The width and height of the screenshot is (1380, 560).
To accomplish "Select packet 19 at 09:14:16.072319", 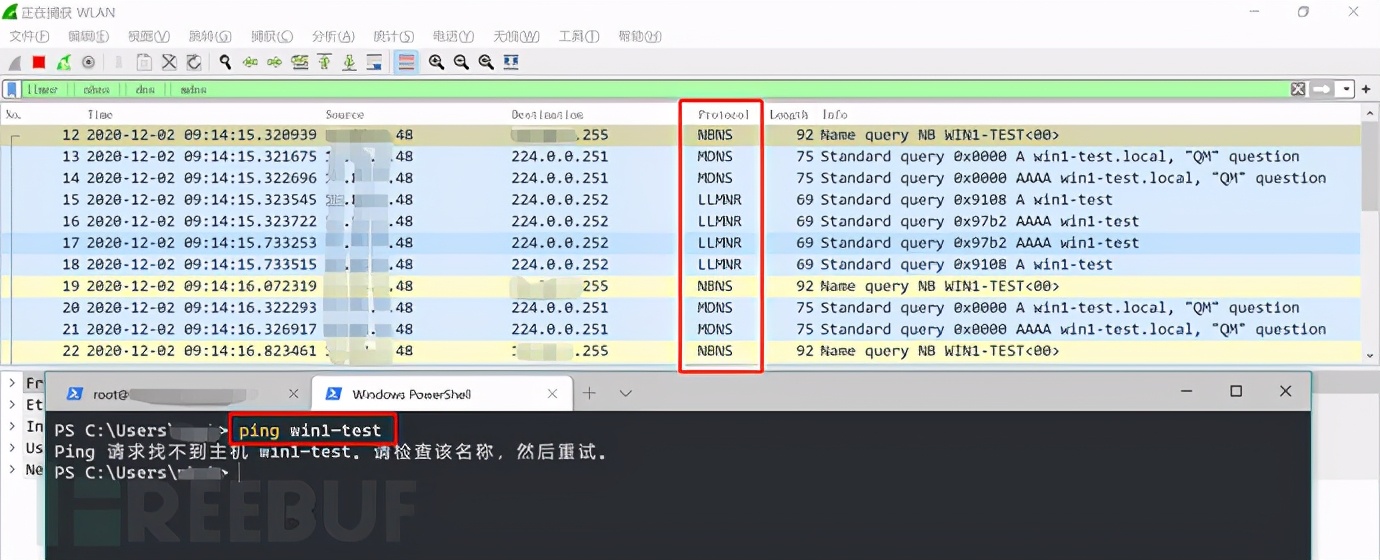I will (681, 286).
